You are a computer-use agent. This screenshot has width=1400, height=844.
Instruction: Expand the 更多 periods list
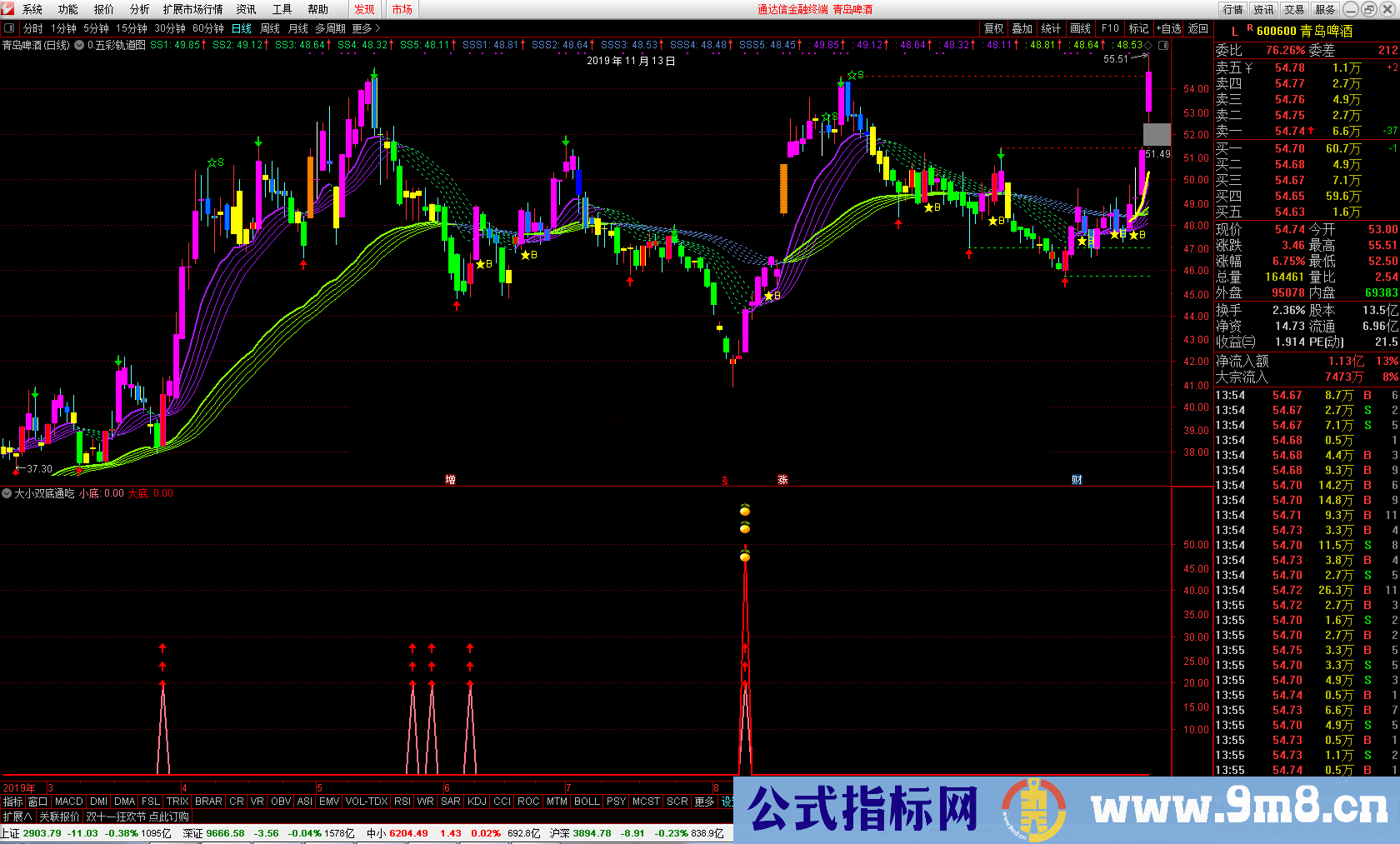pyautogui.click(x=366, y=28)
